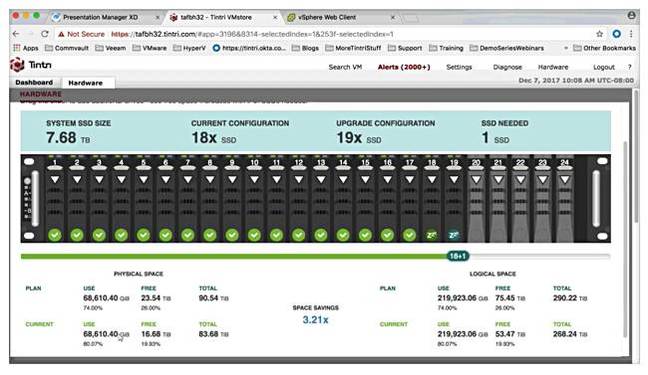Click Hardware link in top navigation
This screenshot has width=648, height=375.
(x=553, y=67)
